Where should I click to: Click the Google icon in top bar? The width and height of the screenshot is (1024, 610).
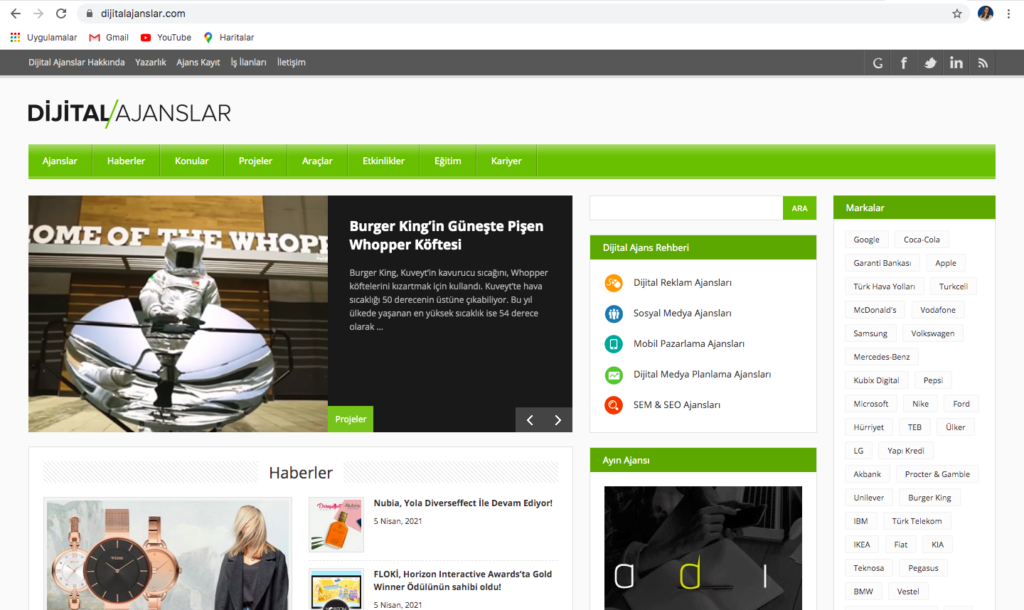(x=878, y=63)
